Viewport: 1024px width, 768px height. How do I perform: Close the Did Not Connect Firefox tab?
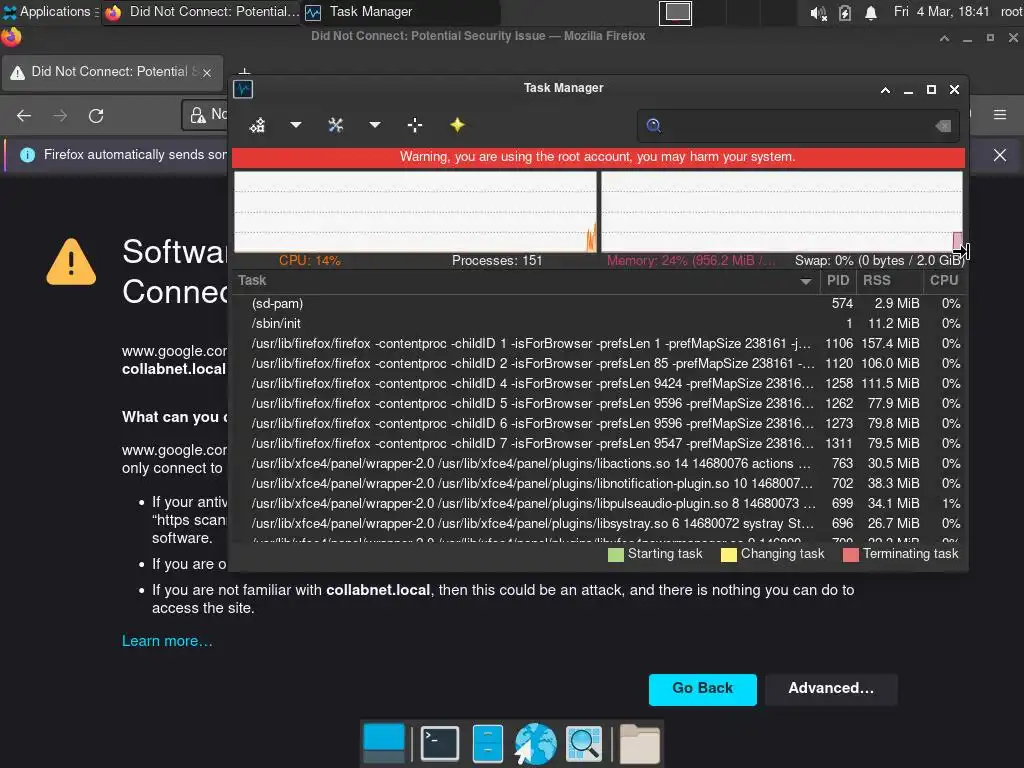(x=207, y=72)
